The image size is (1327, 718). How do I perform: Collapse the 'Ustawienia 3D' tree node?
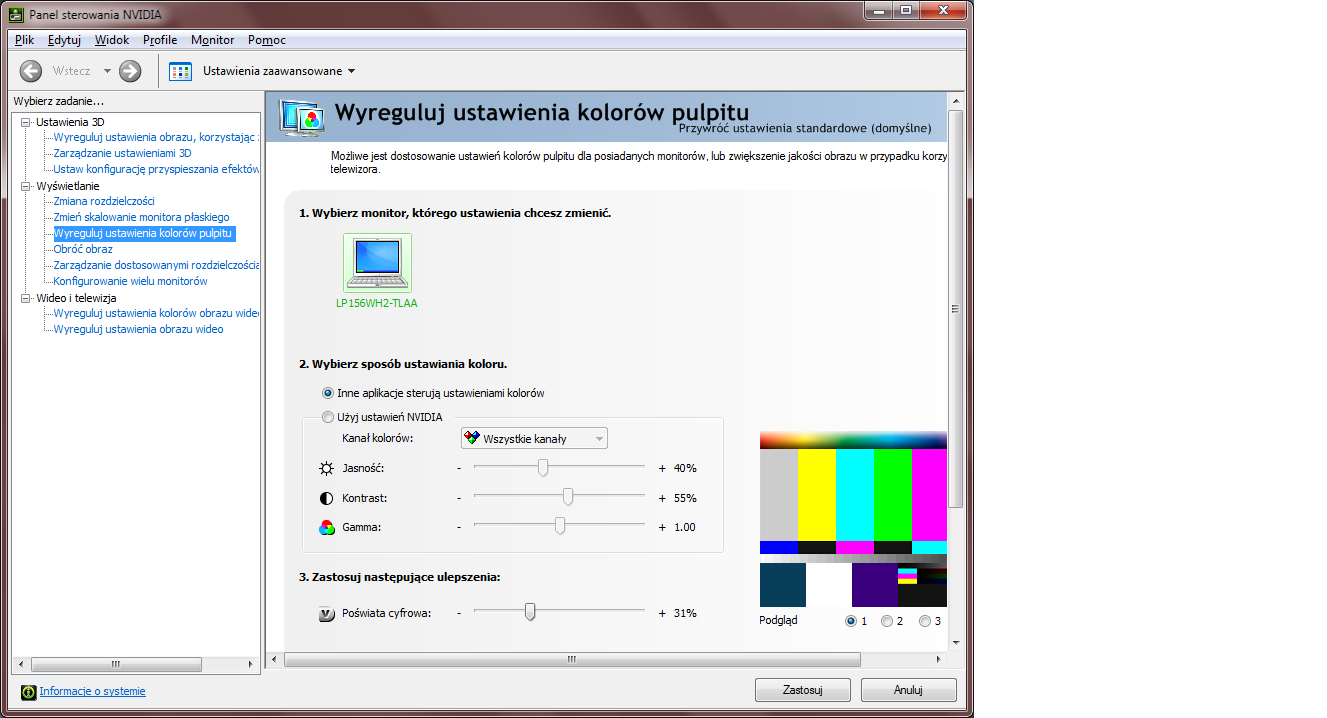click(x=26, y=122)
